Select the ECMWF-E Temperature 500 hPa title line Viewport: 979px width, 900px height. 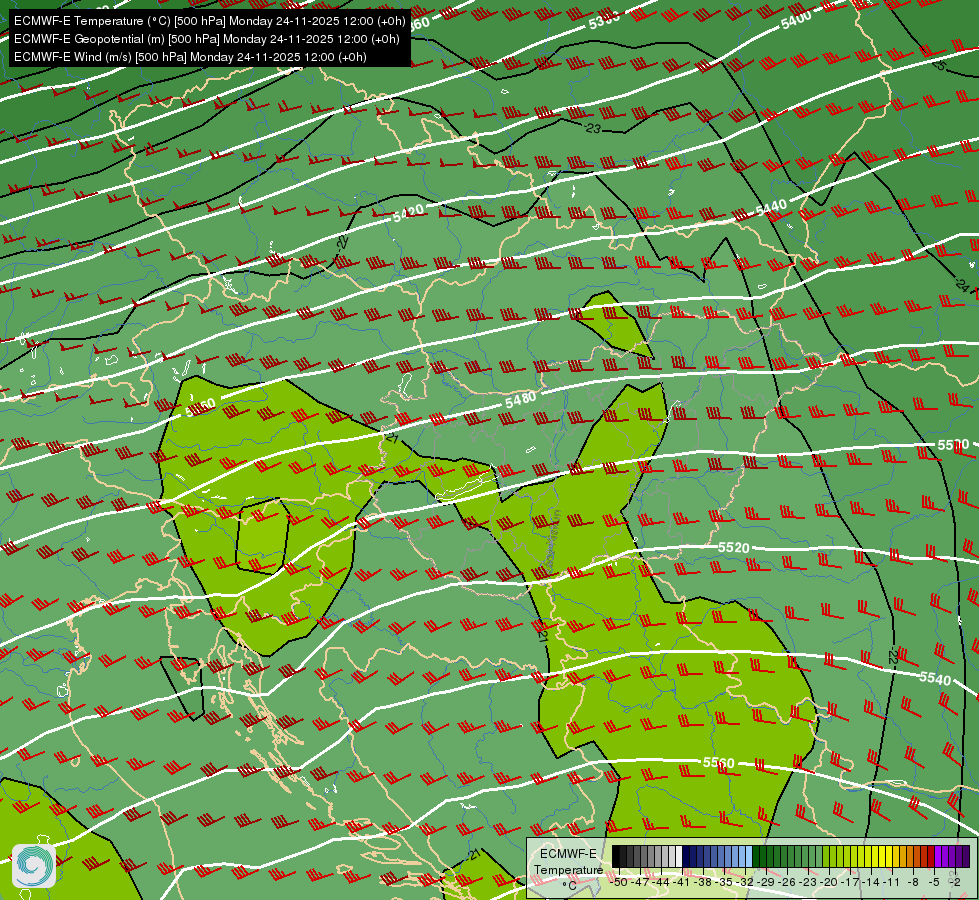(x=210, y=21)
